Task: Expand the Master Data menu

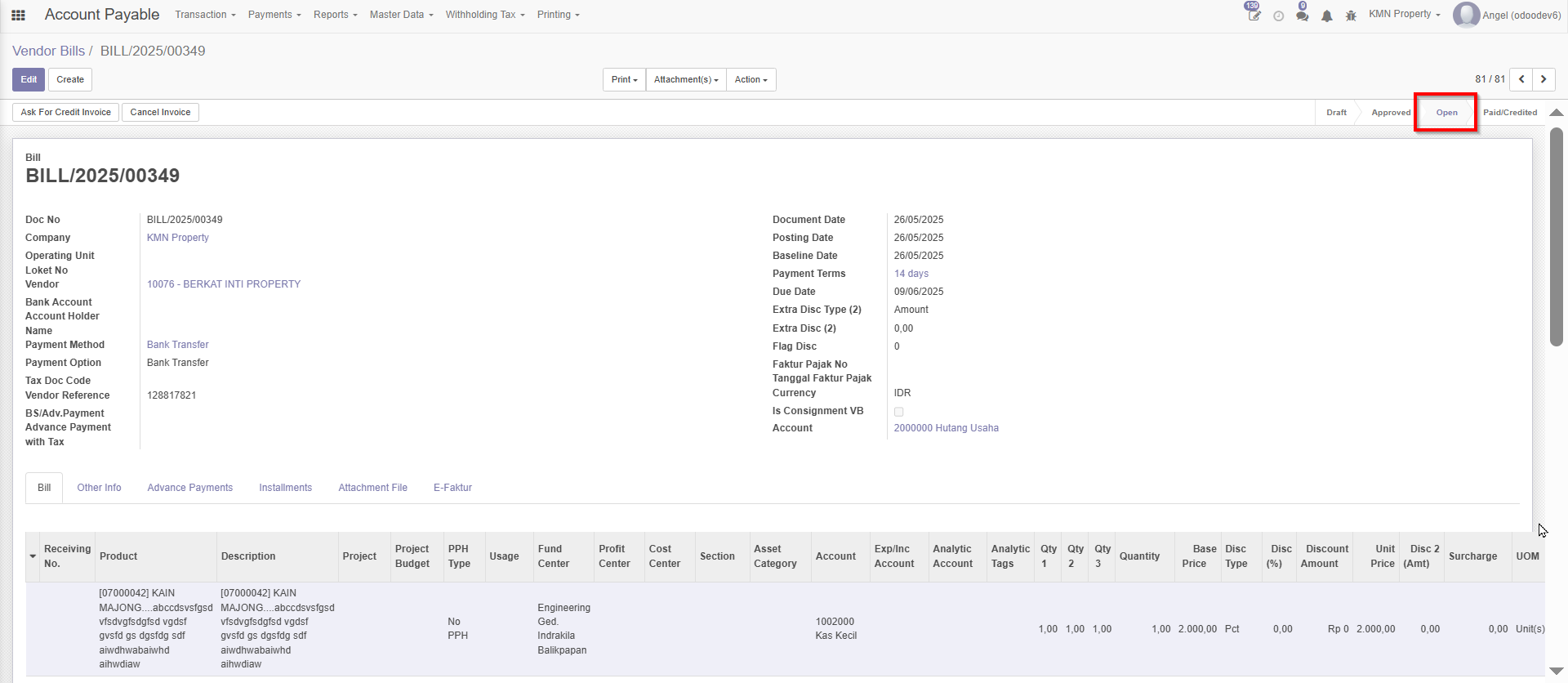Action: coord(401,15)
